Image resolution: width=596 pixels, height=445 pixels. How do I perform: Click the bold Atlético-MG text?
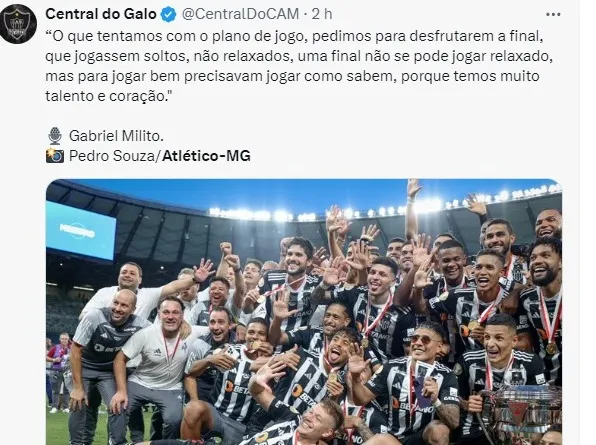click(206, 156)
